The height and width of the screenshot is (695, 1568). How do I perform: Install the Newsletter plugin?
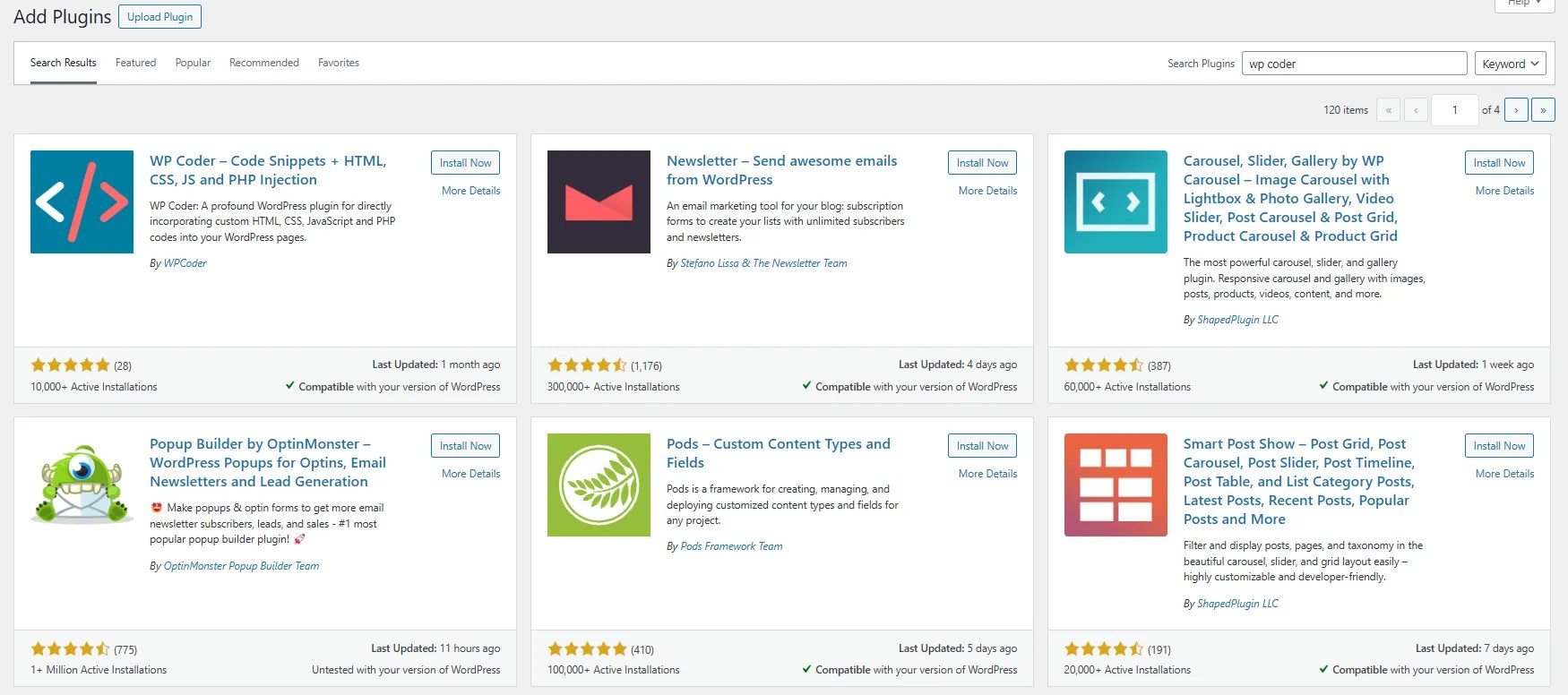click(982, 163)
